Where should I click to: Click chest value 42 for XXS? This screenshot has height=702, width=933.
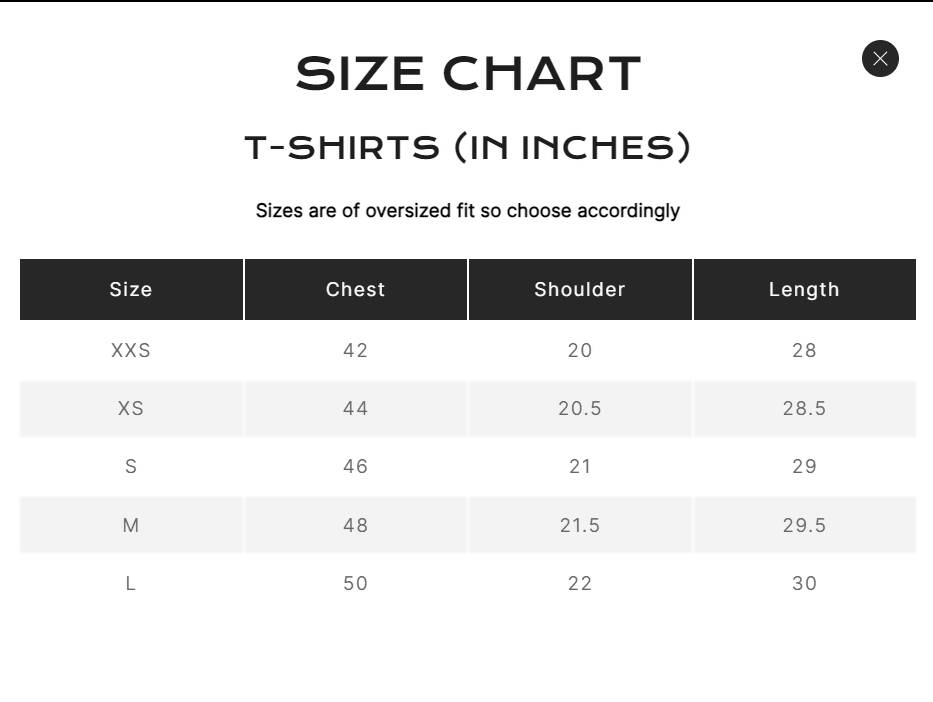coord(356,350)
